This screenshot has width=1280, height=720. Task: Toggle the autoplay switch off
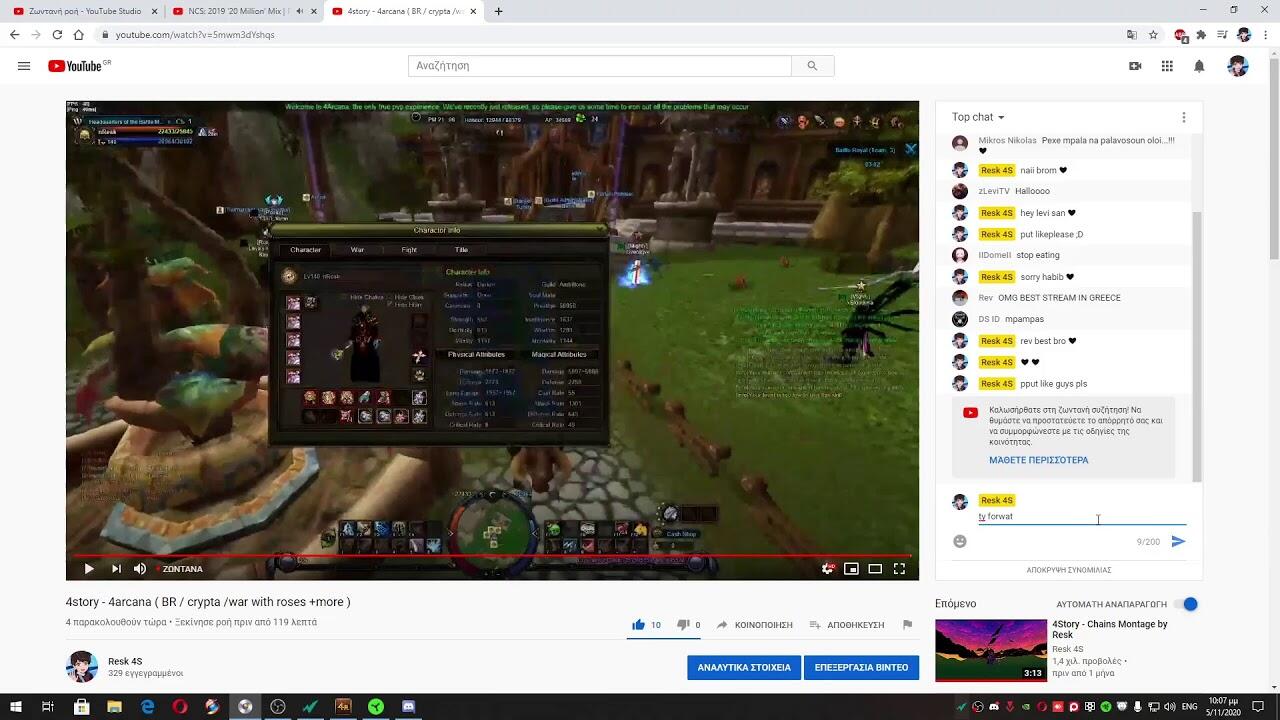(1185, 604)
